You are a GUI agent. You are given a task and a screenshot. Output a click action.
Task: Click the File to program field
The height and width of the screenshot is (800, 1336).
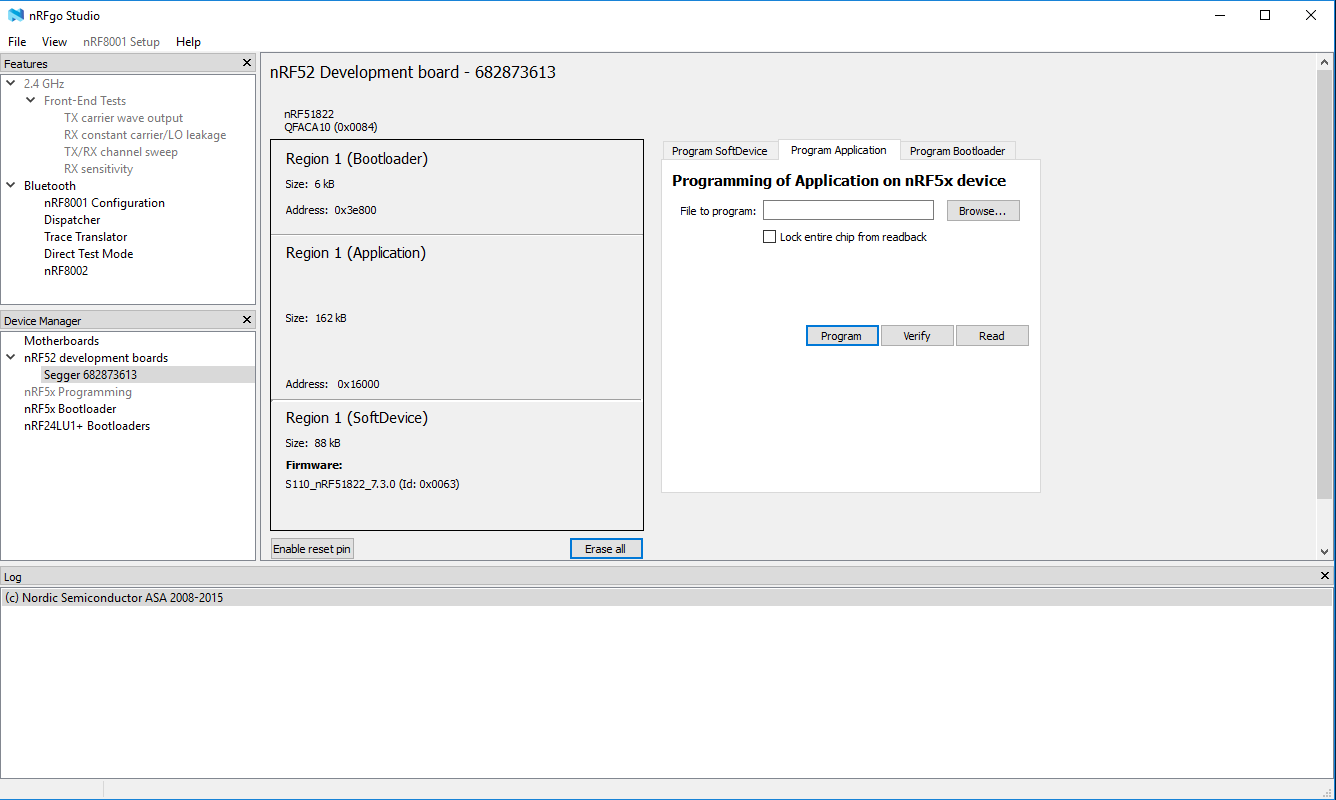pos(848,211)
